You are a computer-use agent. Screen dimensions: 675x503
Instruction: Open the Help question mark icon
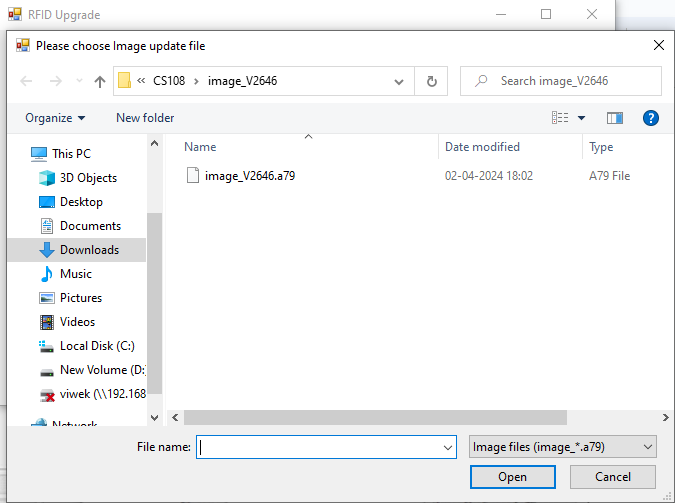[x=650, y=118]
